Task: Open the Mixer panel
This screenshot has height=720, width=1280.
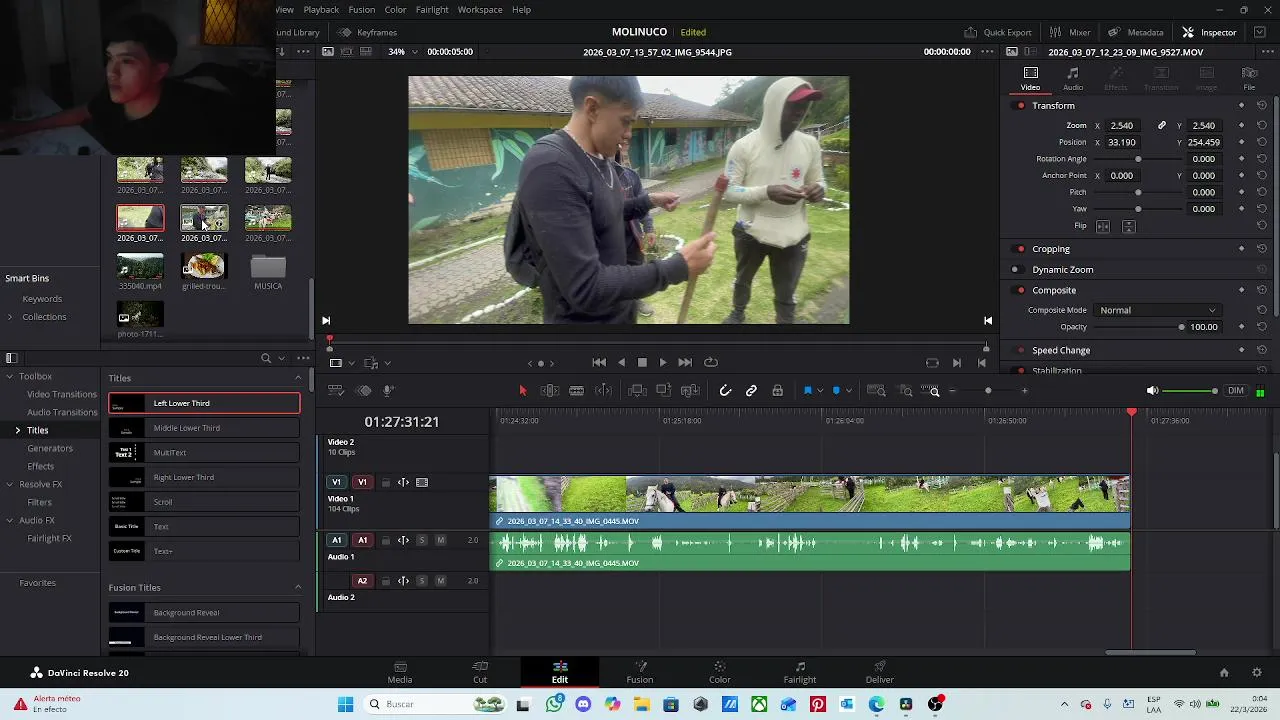Action: click(1070, 32)
